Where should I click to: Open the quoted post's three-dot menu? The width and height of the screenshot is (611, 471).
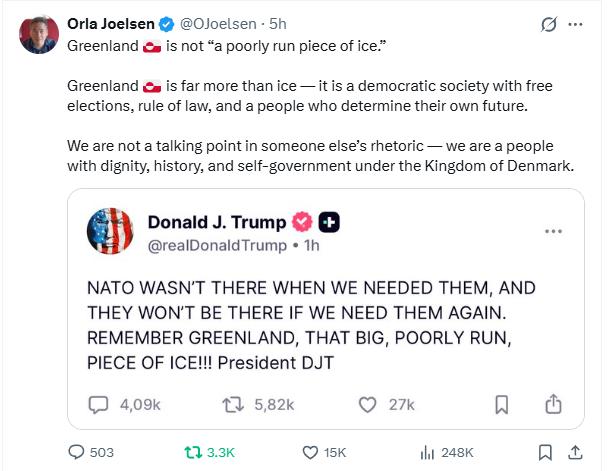pyautogui.click(x=553, y=232)
